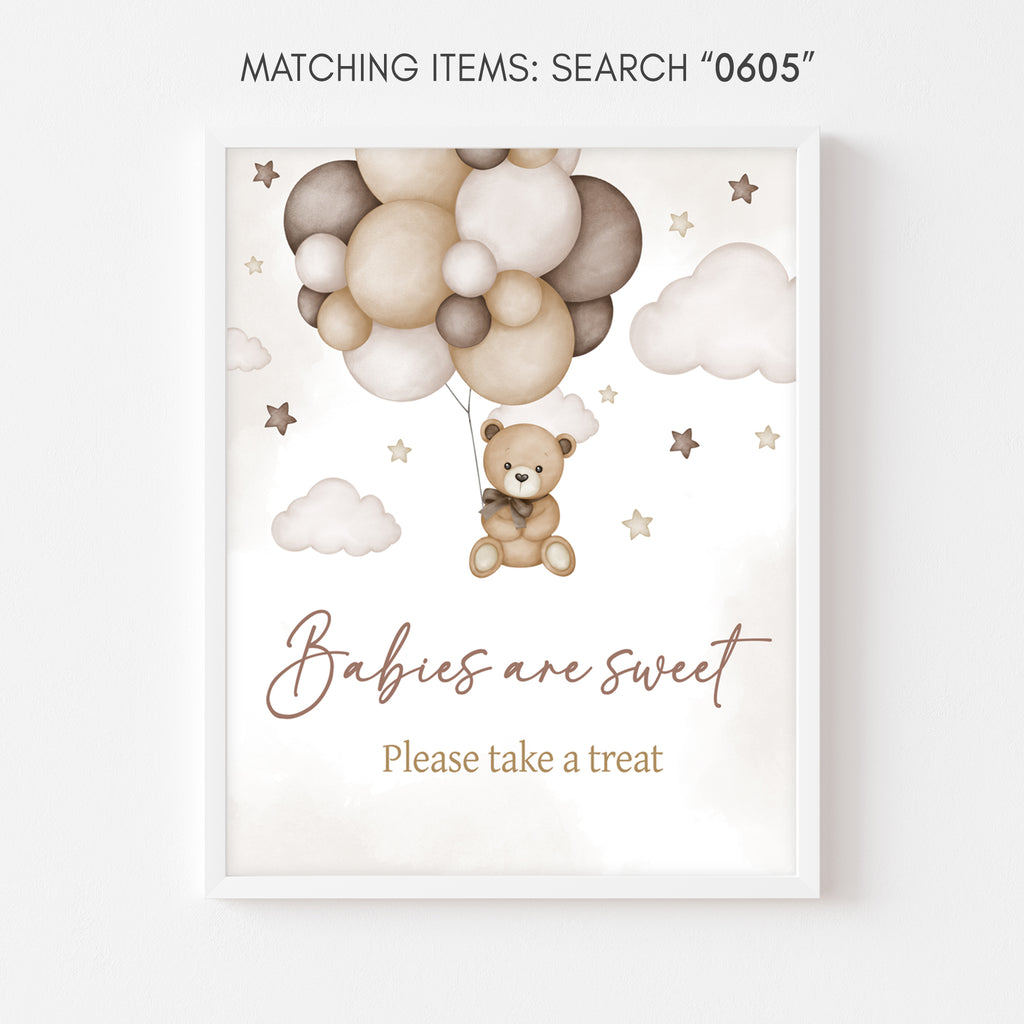Click the small cloud at the left frame edge
Screen dimensions: 1024x1024
coord(248,349)
